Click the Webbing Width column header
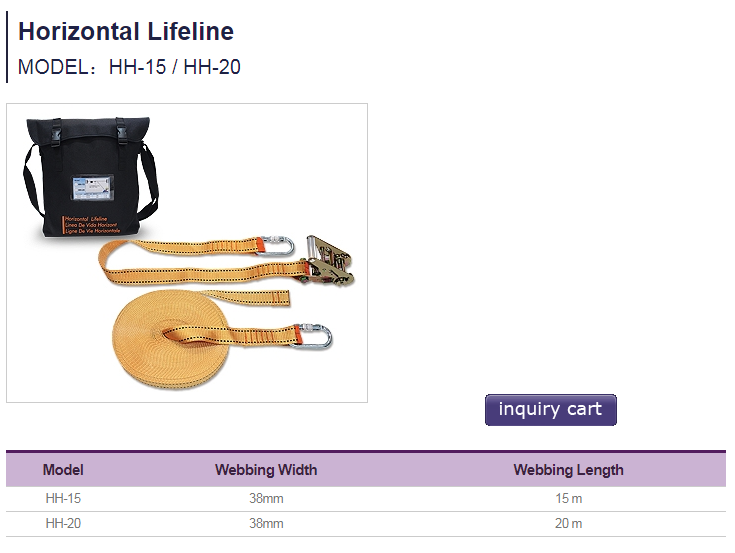The image size is (735, 553). (x=266, y=470)
